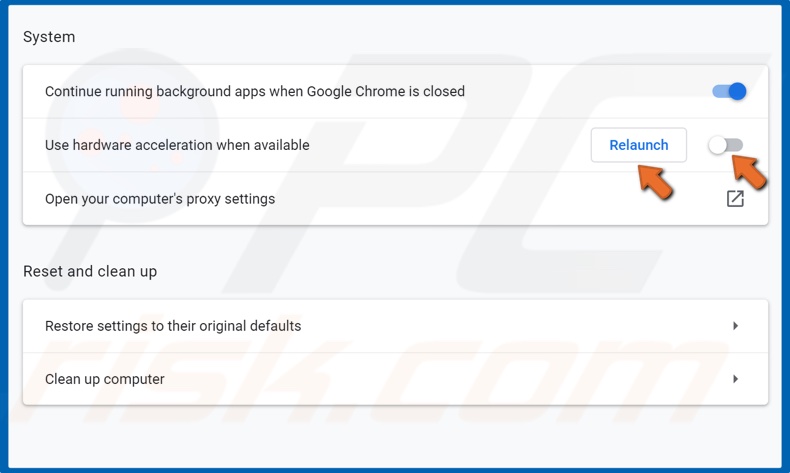The width and height of the screenshot is (790, 473).
Task: Click orange arrow pointing at acceleration toggle
Action: pyautogui.click(x=749, y=172)
